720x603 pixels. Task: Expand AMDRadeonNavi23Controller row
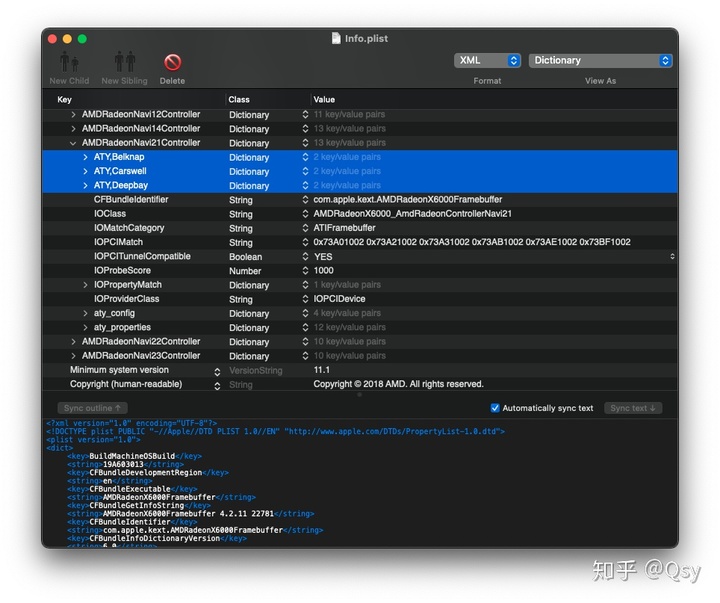[73, 356]
